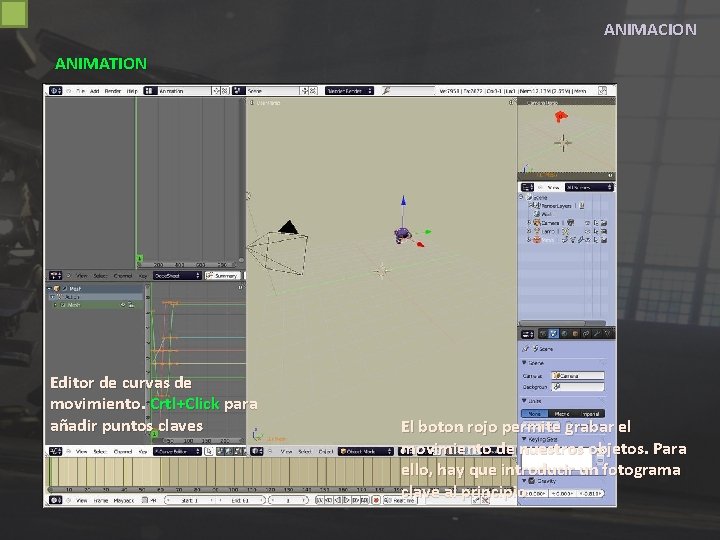Collapse the Scene tree node in outliner

coord(522,197)
